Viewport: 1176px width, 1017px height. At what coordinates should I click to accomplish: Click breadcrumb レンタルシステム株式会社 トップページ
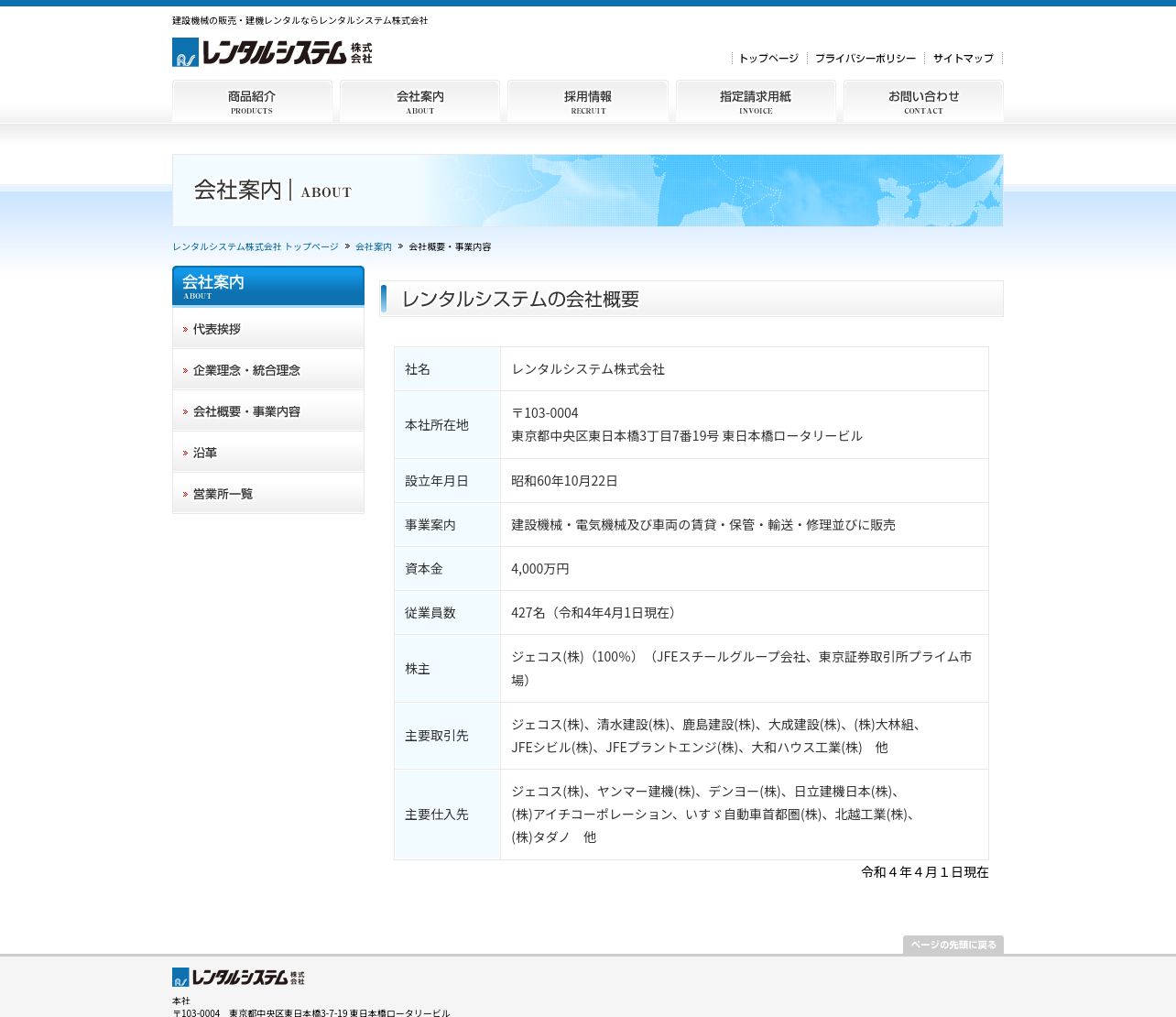(x=256, y=247)
